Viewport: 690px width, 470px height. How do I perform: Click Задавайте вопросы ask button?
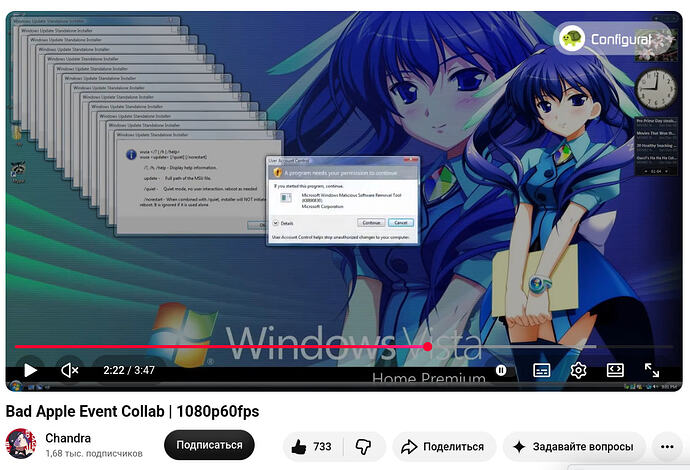tap(574, 447)
